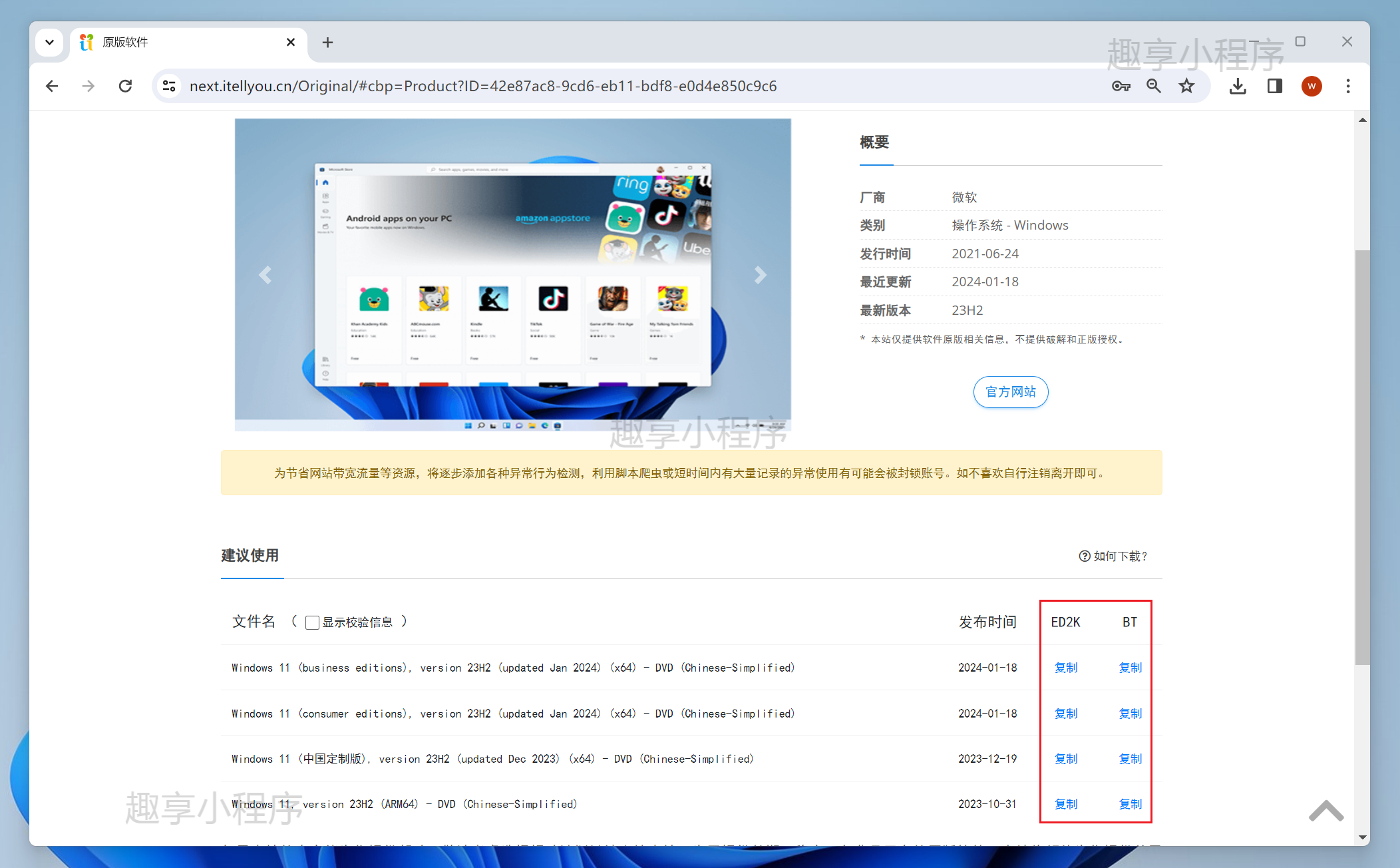1400x868 pixels.
Task: Click the 2021-06-24 release date value
Action: click(x=985, y=254)
